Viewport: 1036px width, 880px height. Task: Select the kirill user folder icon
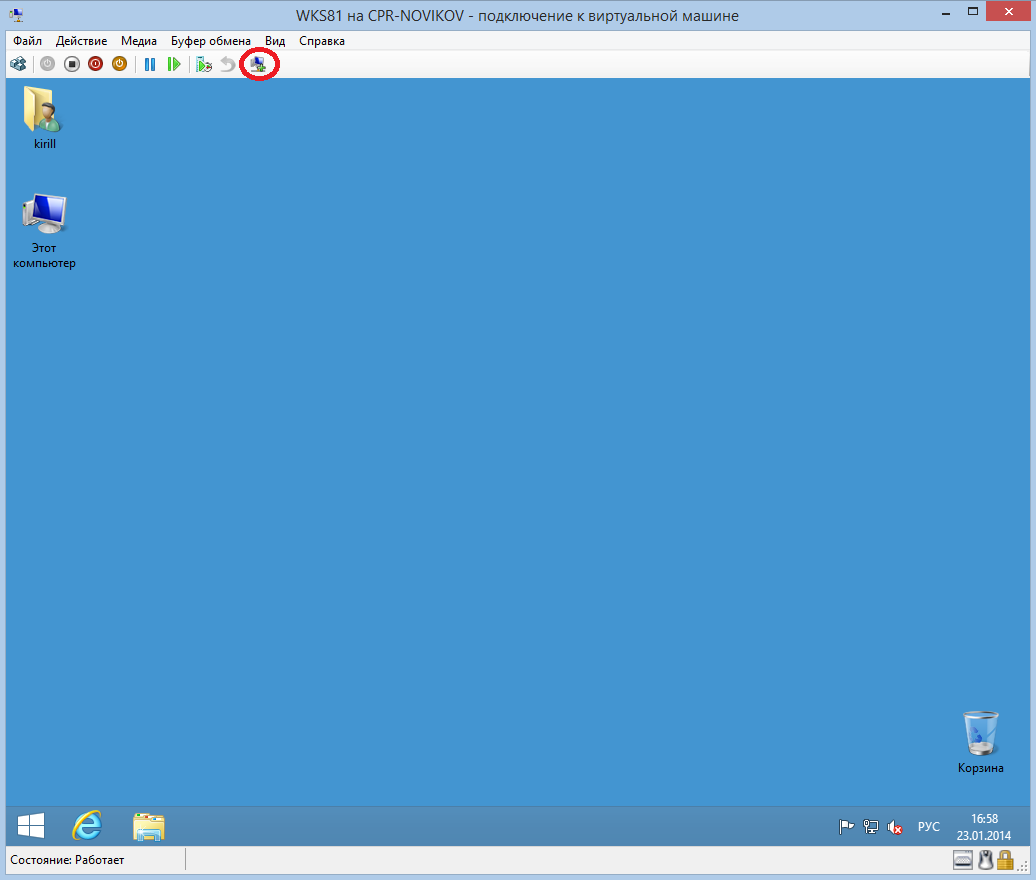[x=44, y=112]
